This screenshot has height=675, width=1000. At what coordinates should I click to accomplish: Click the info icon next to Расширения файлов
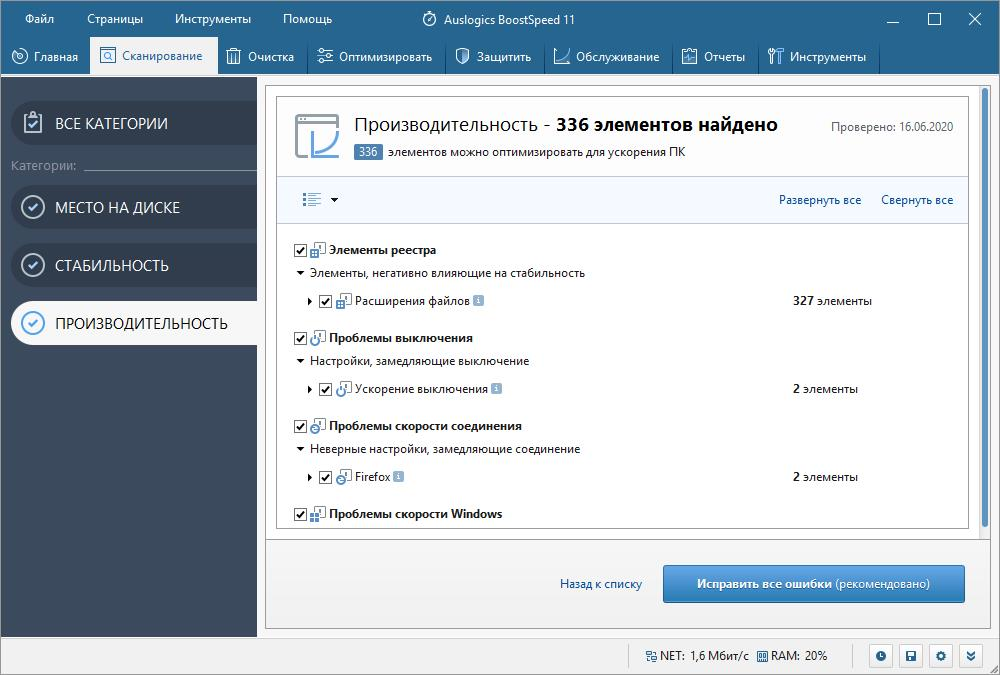[478, 300]
